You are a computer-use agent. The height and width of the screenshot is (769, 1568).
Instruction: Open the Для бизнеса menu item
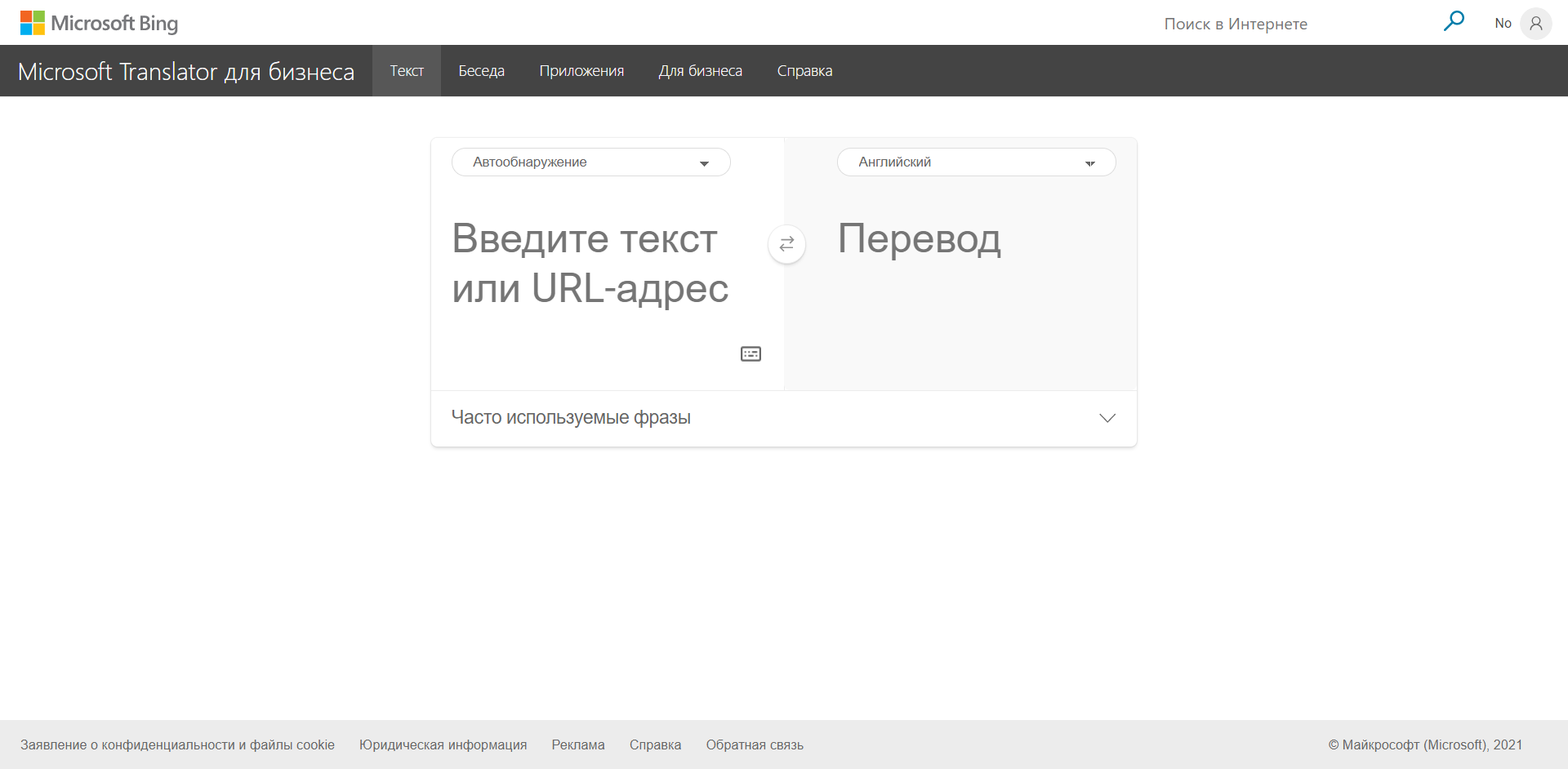point(700,71)
